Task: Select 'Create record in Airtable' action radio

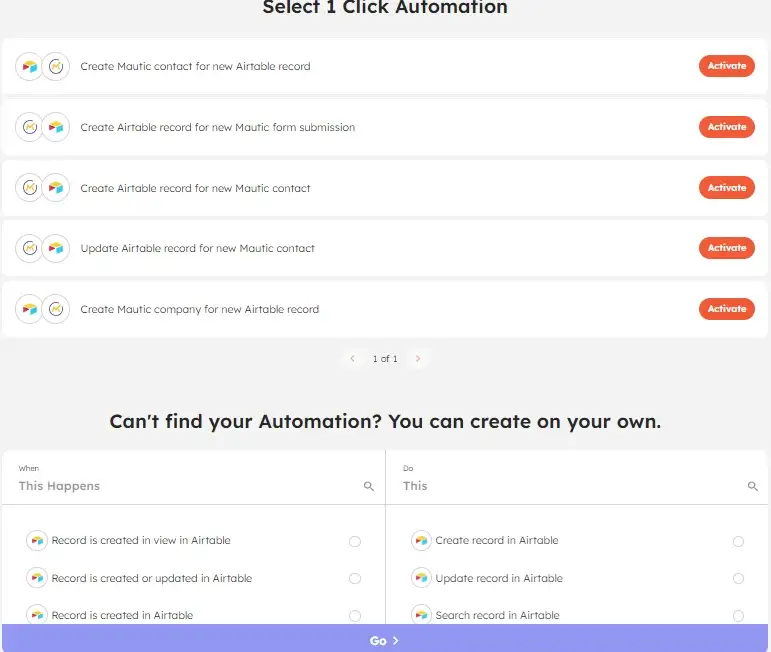Action: pos(738,541)
